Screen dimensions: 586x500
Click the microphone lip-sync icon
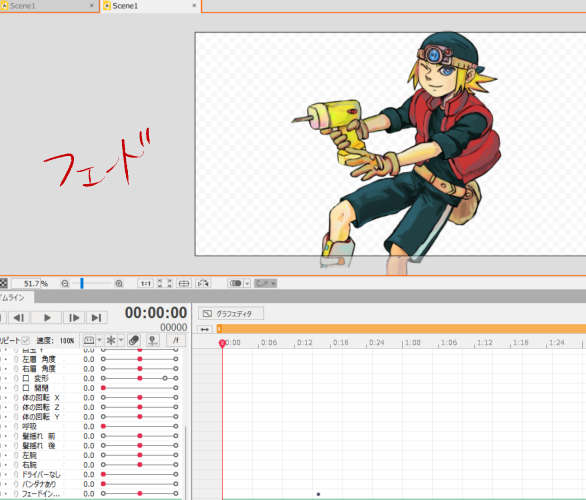pyautogui.click(x=152, y=340)
